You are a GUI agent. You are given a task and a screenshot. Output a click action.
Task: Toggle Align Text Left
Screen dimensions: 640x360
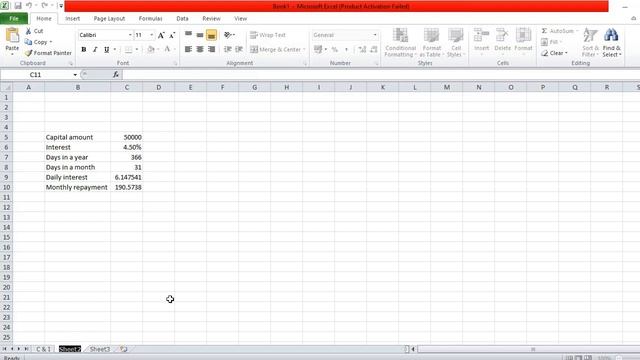click(x=188, y=49)
